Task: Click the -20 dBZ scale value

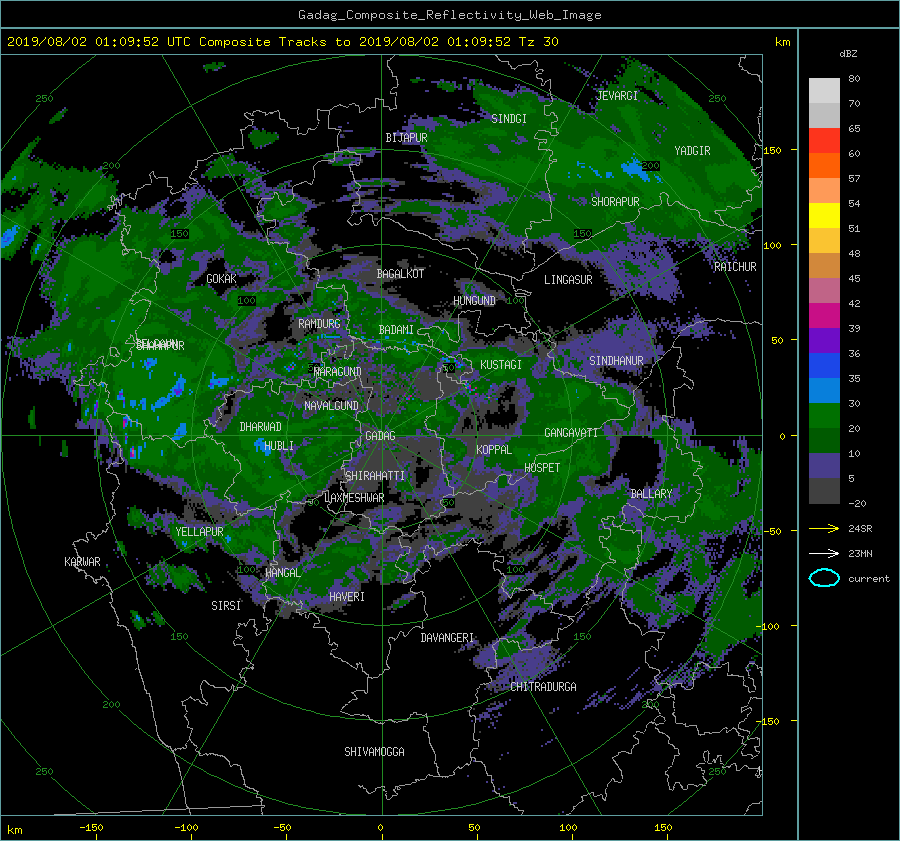Action: point(857,504)
